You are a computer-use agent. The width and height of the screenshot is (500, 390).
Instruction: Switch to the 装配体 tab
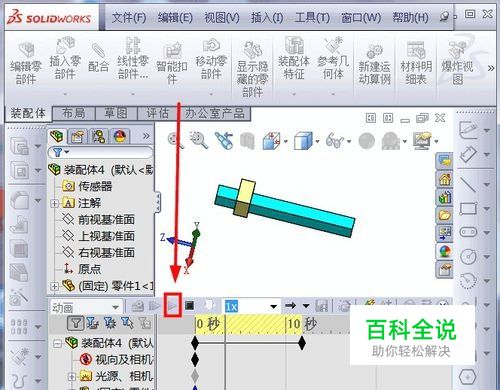(28, 113)
